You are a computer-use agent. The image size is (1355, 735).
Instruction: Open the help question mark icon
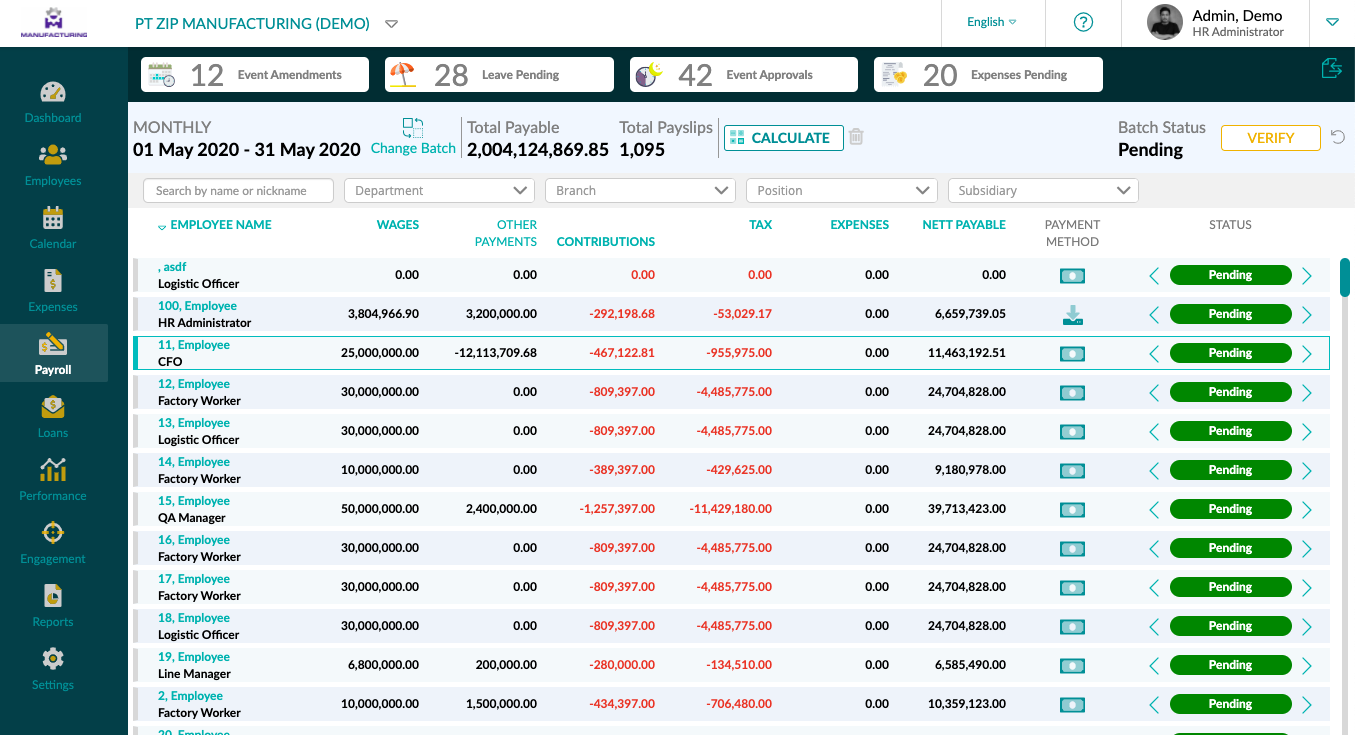click(1083, 22)
